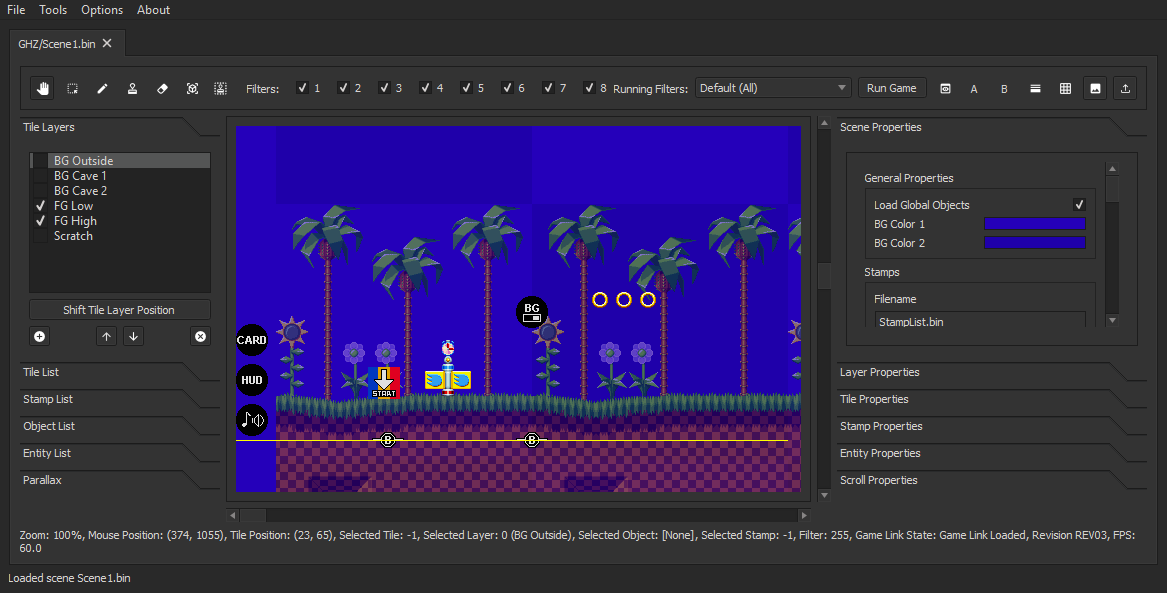Viewport: 1167px width, 593px height.
Task: Select the hand pan tool
Action: [42, 89]
